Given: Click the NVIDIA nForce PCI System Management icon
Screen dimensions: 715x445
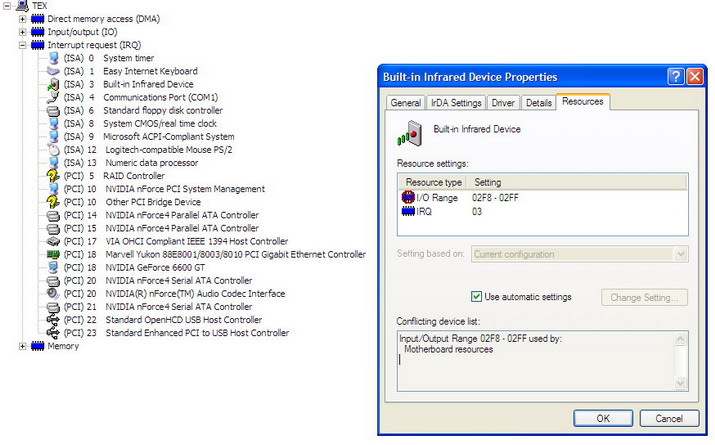Looking at the screenshot, I should tap(53, 189).
